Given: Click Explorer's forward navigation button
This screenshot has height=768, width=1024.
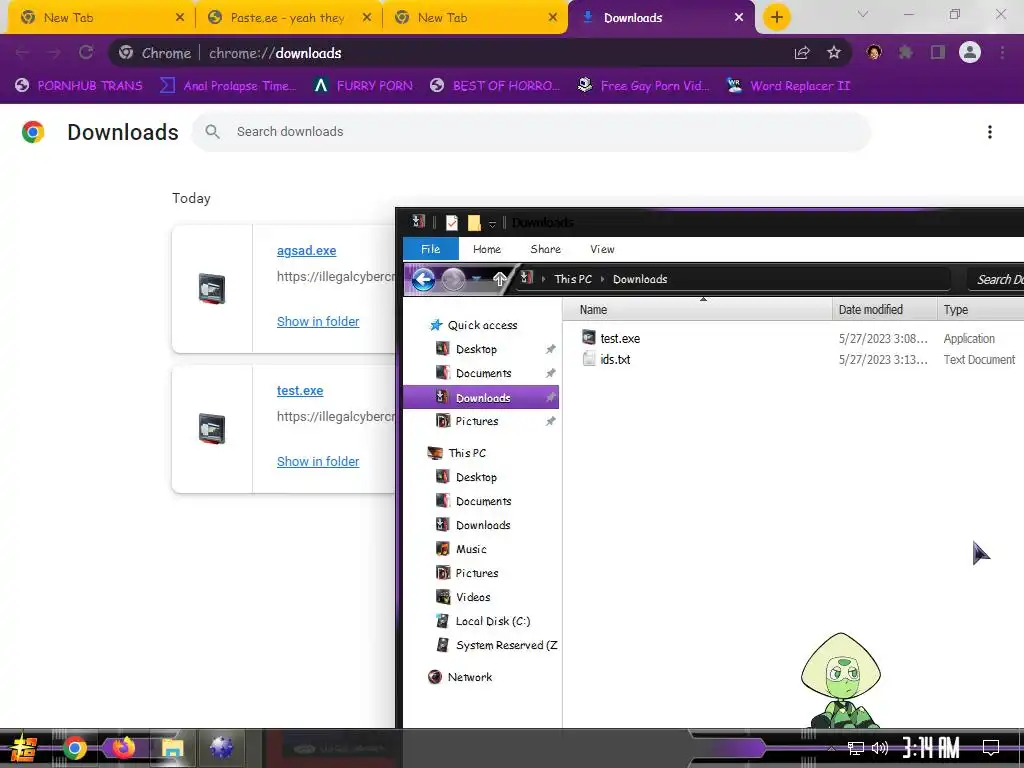Looking at the screenshot, I should [453, 280].
